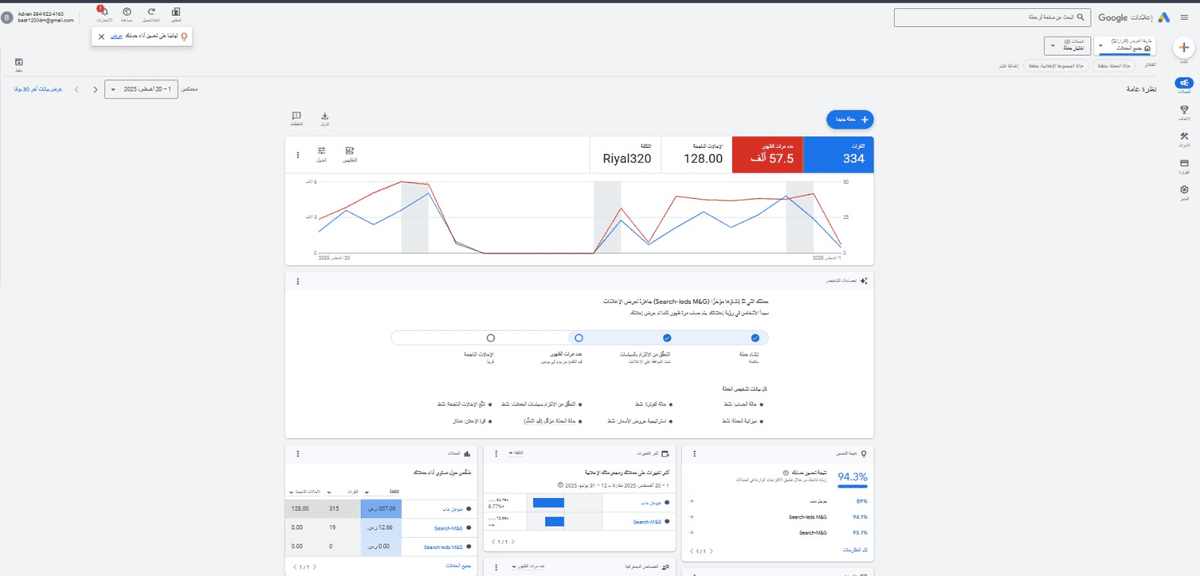Click the link to view last 30 days data
The height and width of the screenshot is (576, 1200).
[x=38, y=89]
